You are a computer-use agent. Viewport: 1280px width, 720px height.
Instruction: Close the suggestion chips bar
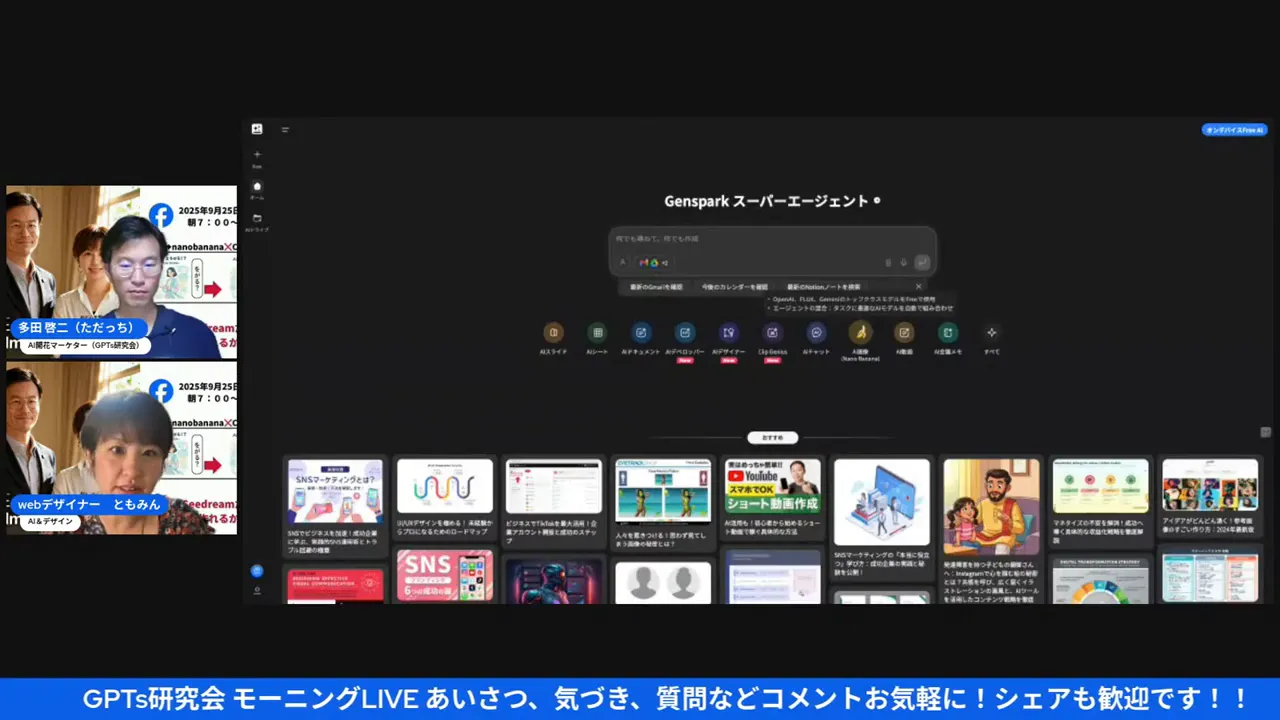pyautogui.click(x=919, y=287)
